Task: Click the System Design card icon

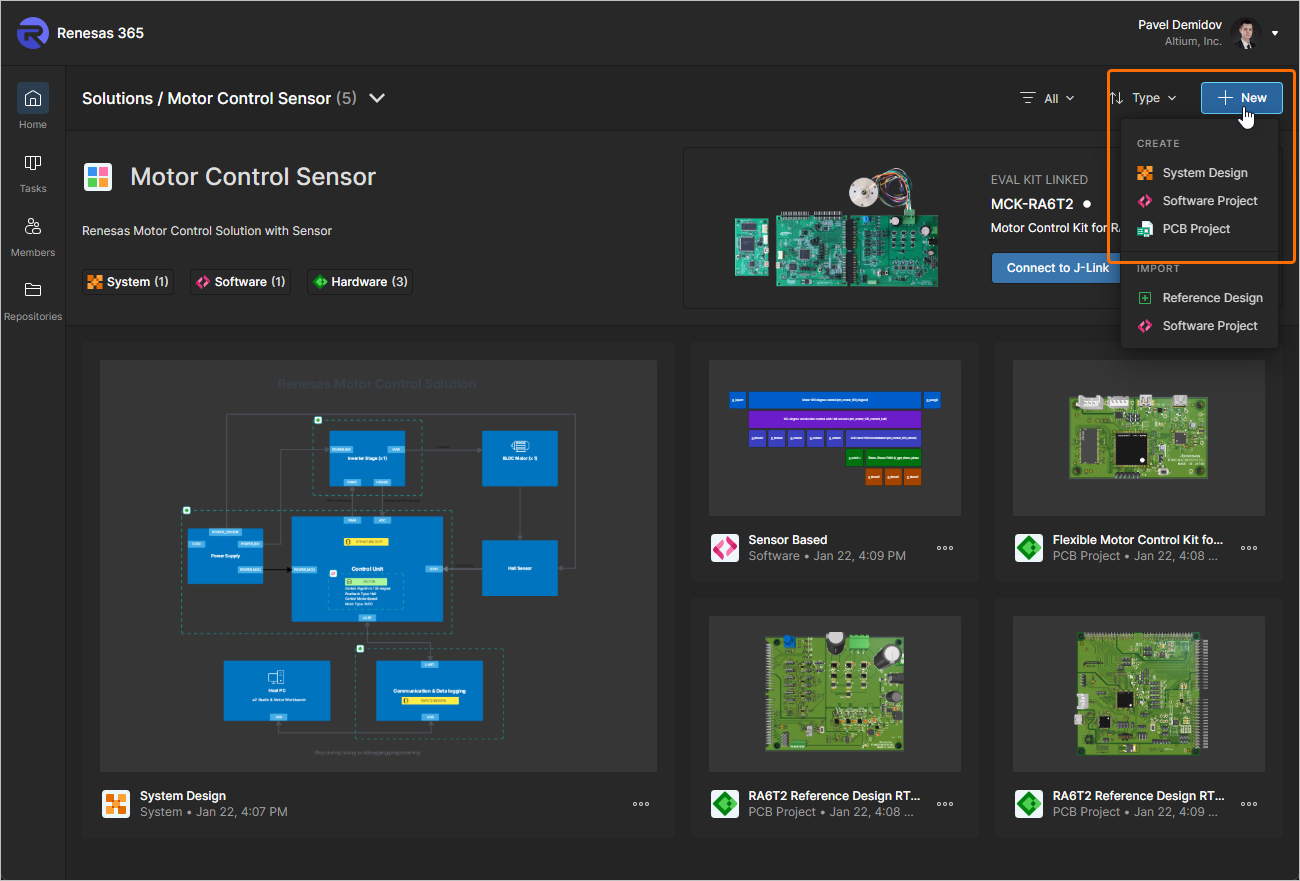Action: [x=116, y=804]
